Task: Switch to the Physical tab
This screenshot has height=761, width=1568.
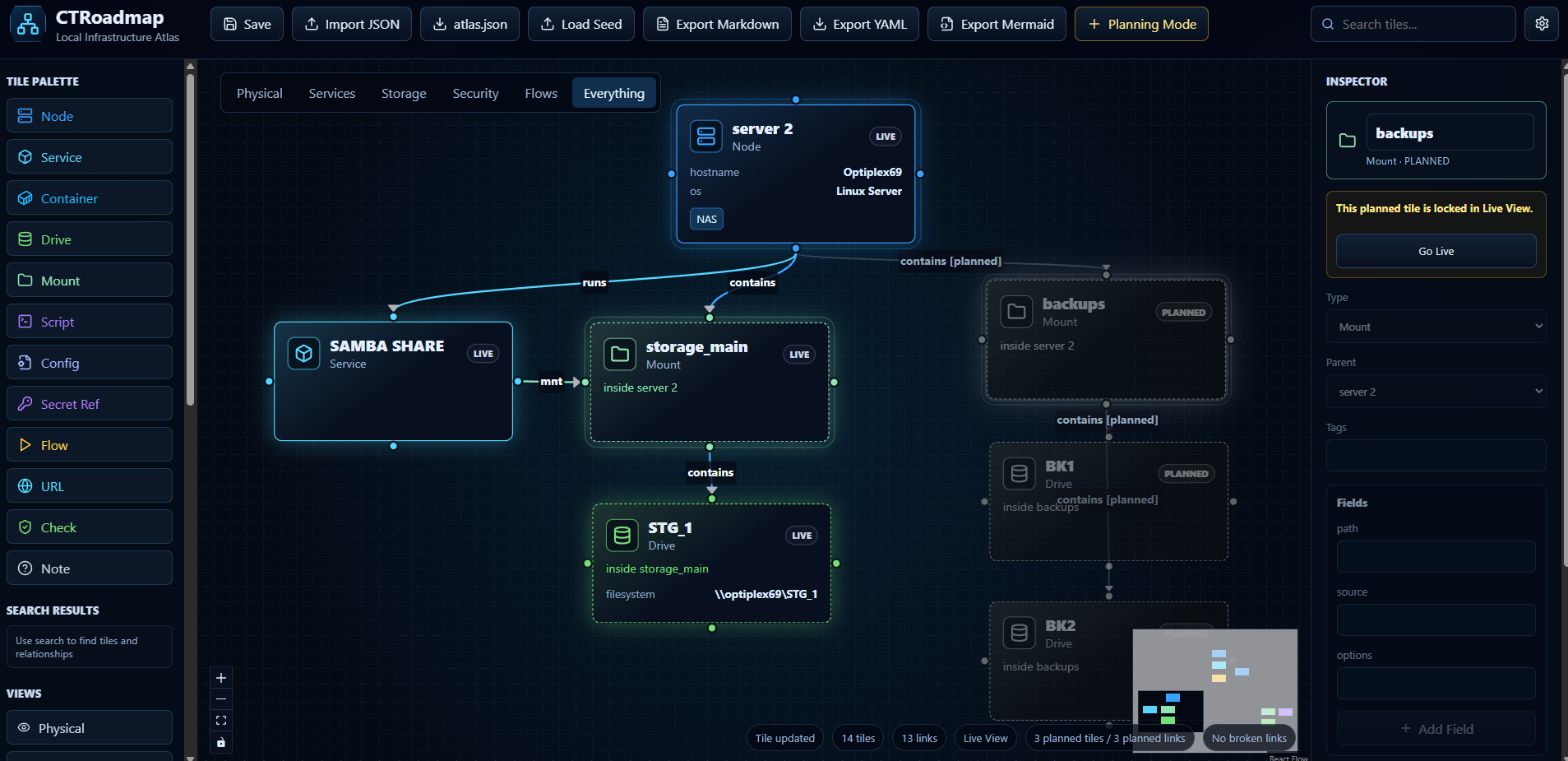Action: [259, 94]
